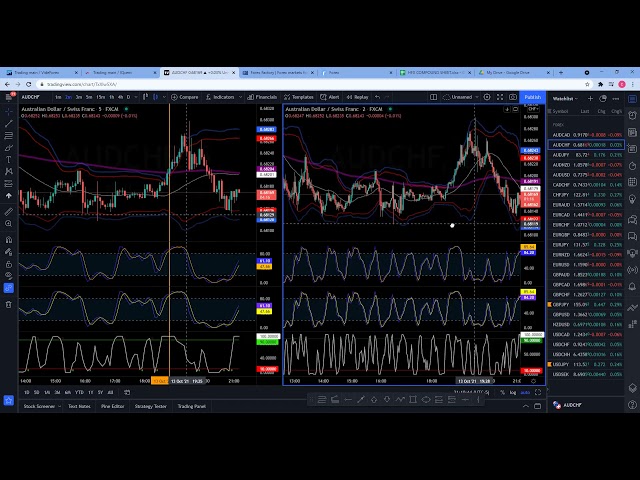Select the 5m timeframe
Viewport: 640px width, 480px height.
pyautogui.click(x=89, y=97)
